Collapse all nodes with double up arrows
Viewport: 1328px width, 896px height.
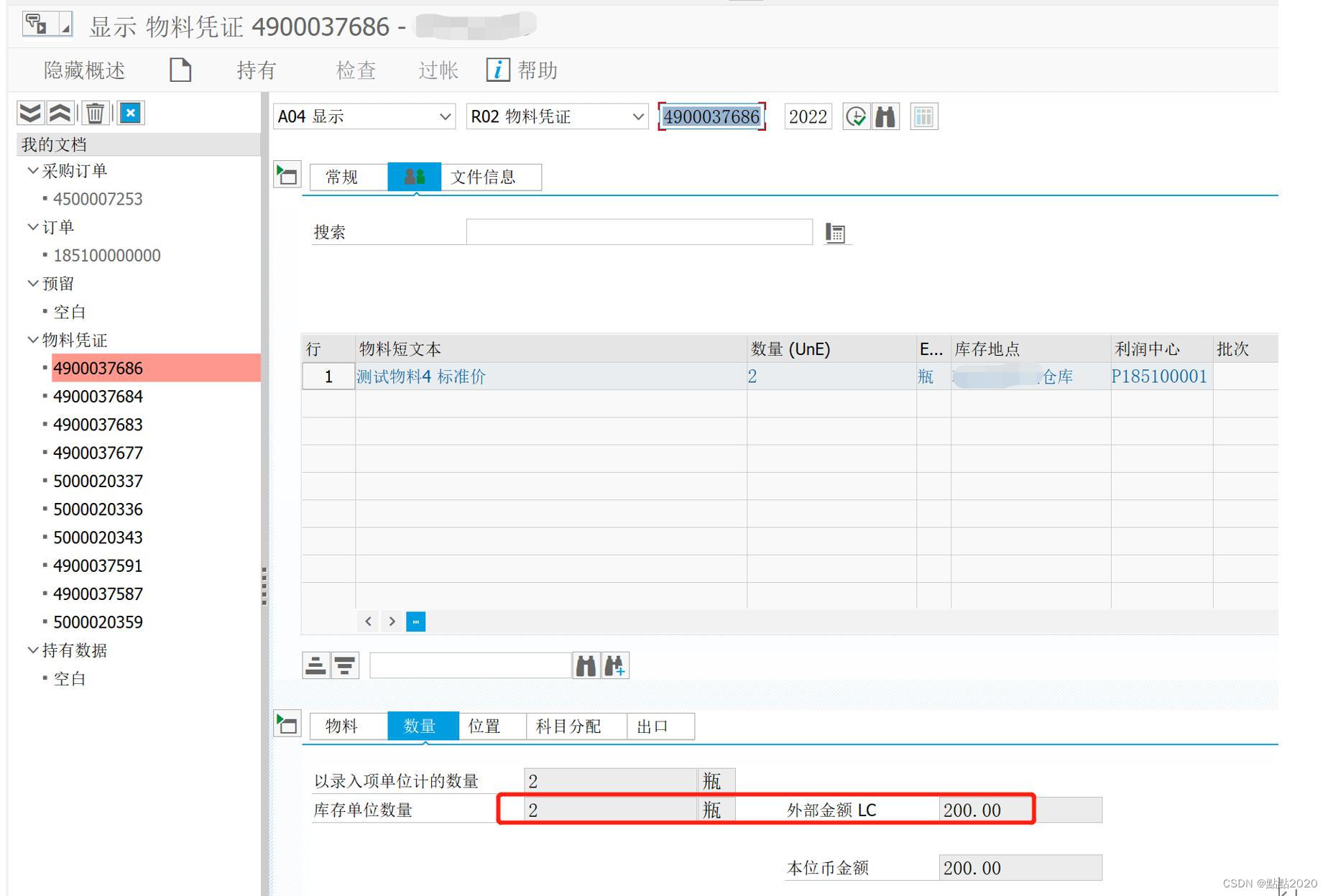pos(60,113)
